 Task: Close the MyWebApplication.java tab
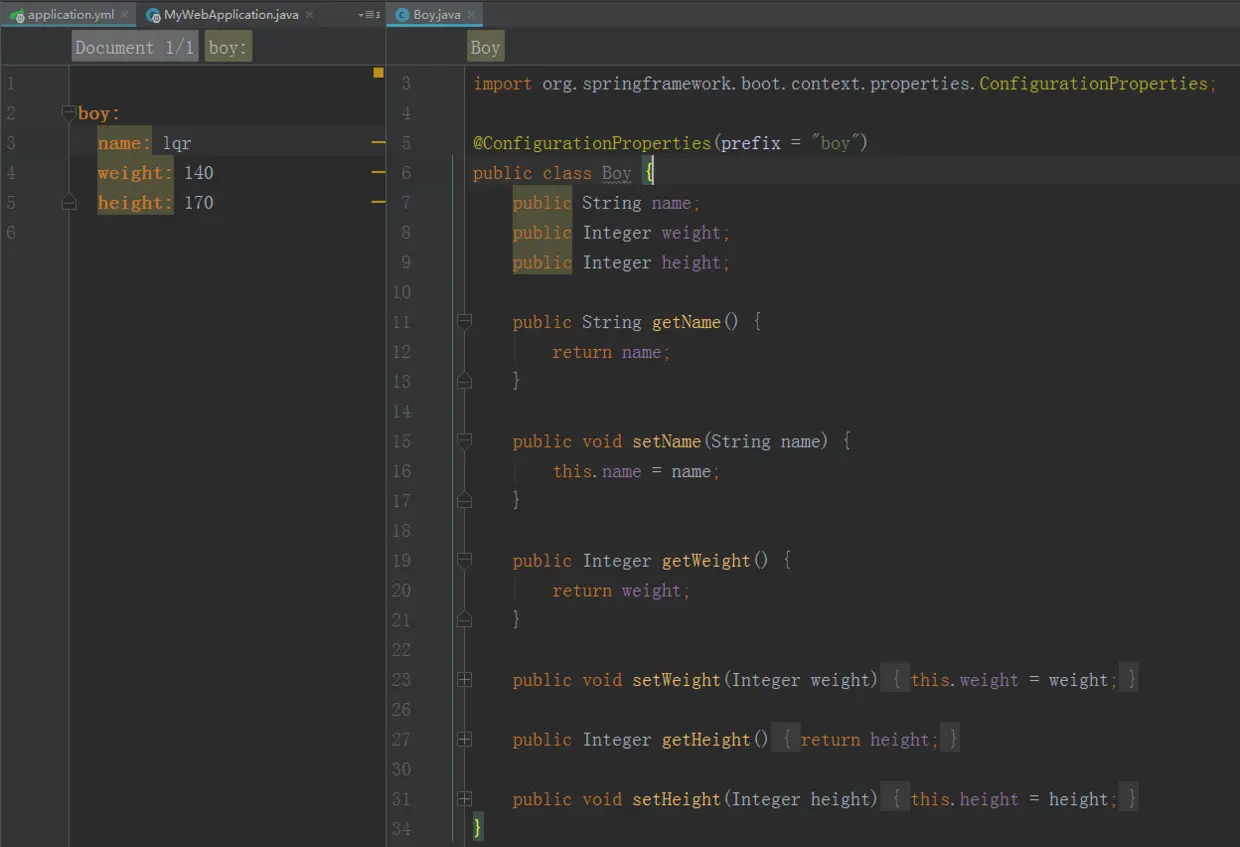pos(310,15)
